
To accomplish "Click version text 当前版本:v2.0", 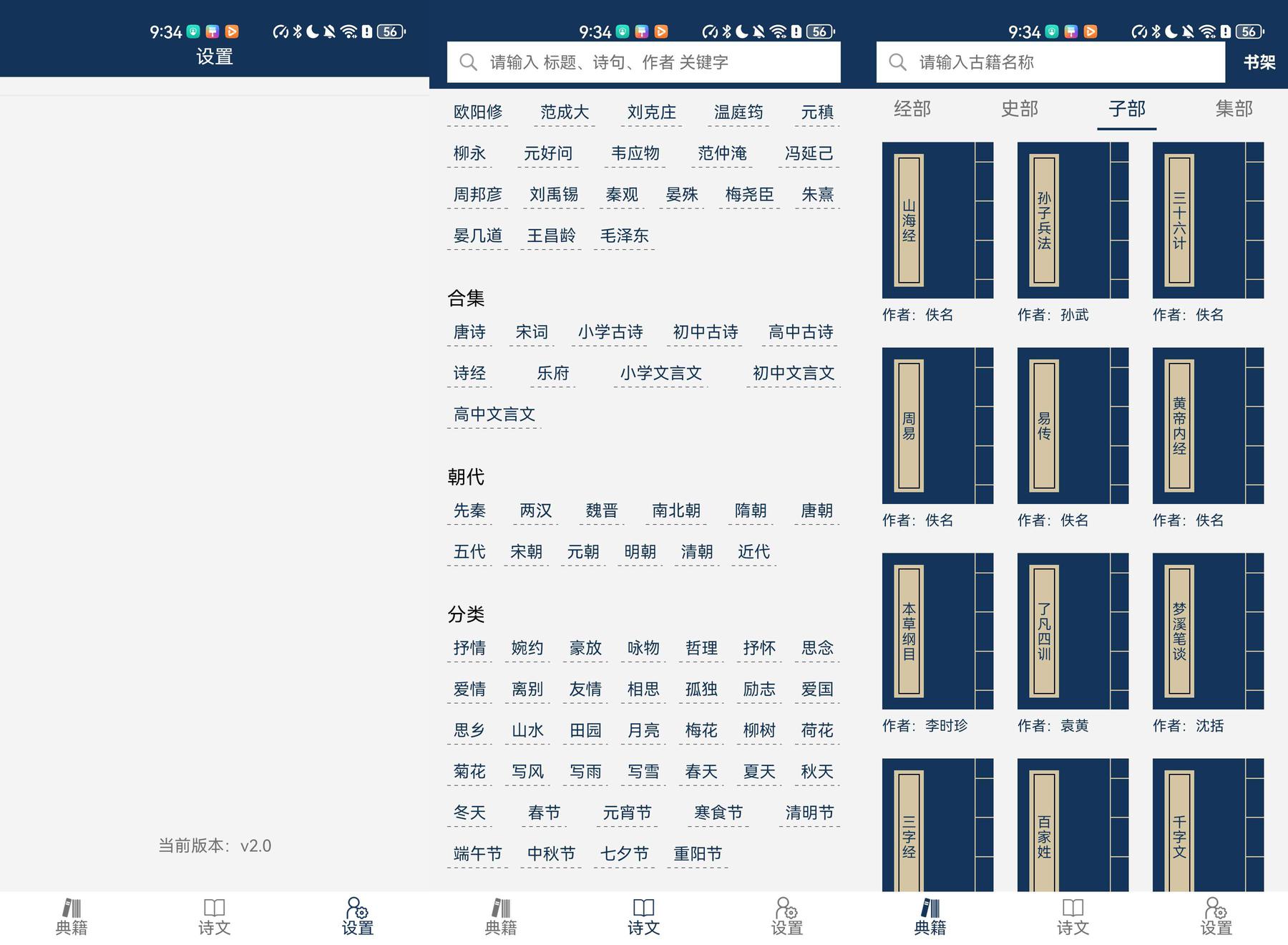I will tap(215, 846).
